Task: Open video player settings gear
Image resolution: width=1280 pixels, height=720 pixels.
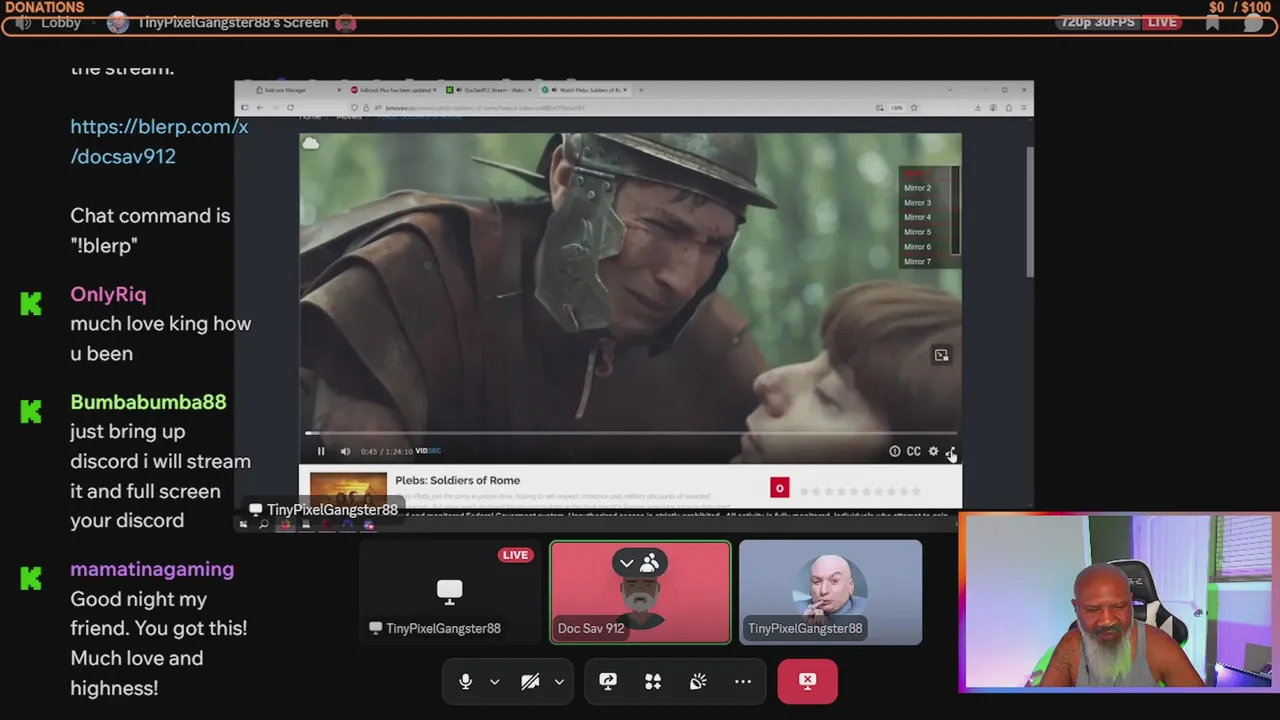Action: pyautogui.click(x=933, y=451)
